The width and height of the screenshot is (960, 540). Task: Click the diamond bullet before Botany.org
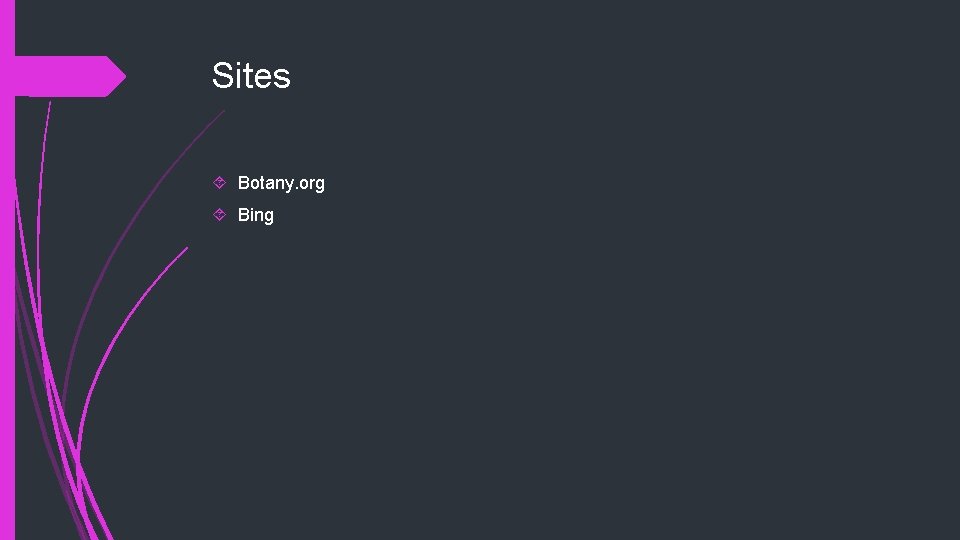220,183
